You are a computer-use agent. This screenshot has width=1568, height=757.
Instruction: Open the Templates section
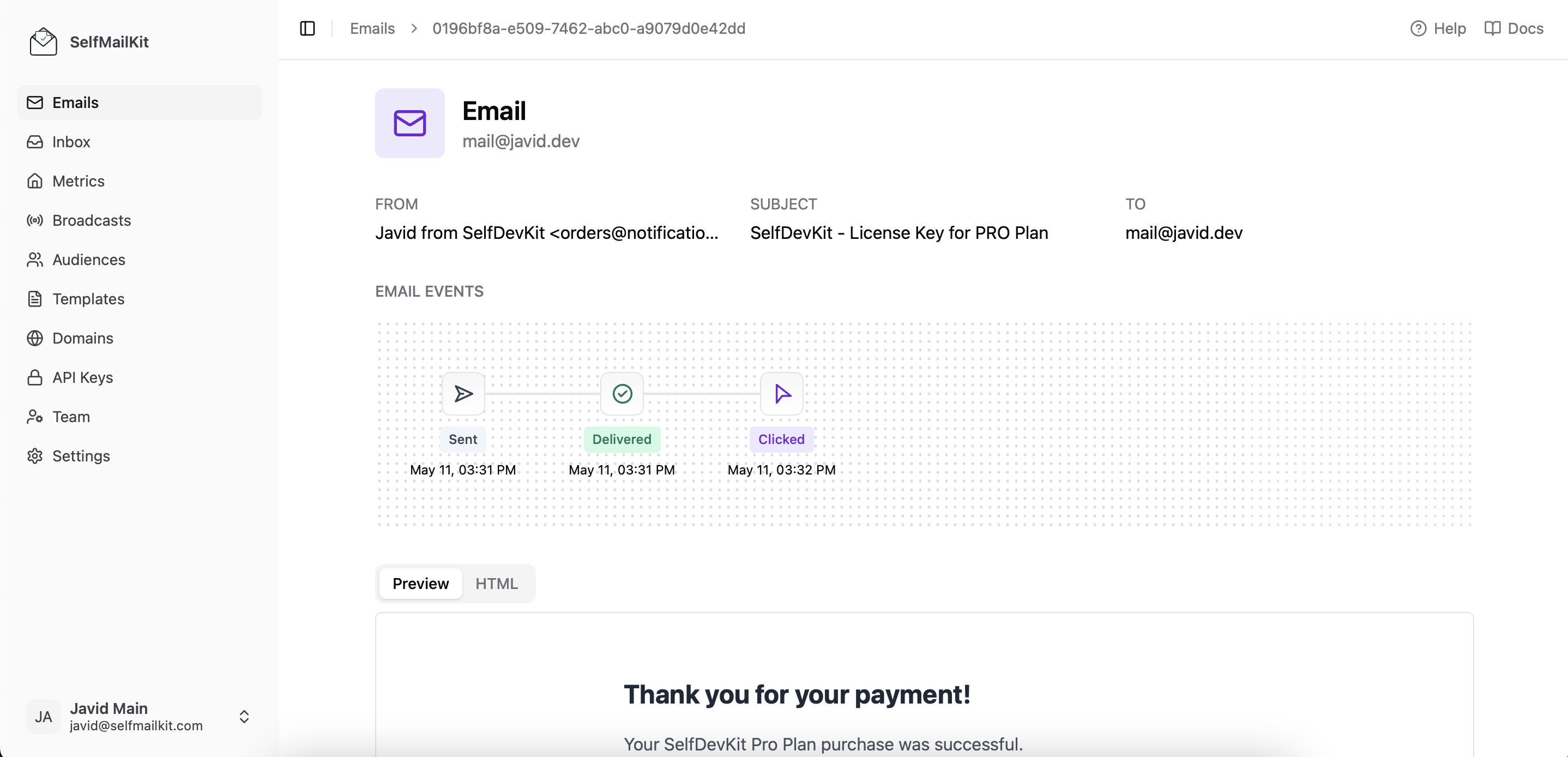(140, 299)
